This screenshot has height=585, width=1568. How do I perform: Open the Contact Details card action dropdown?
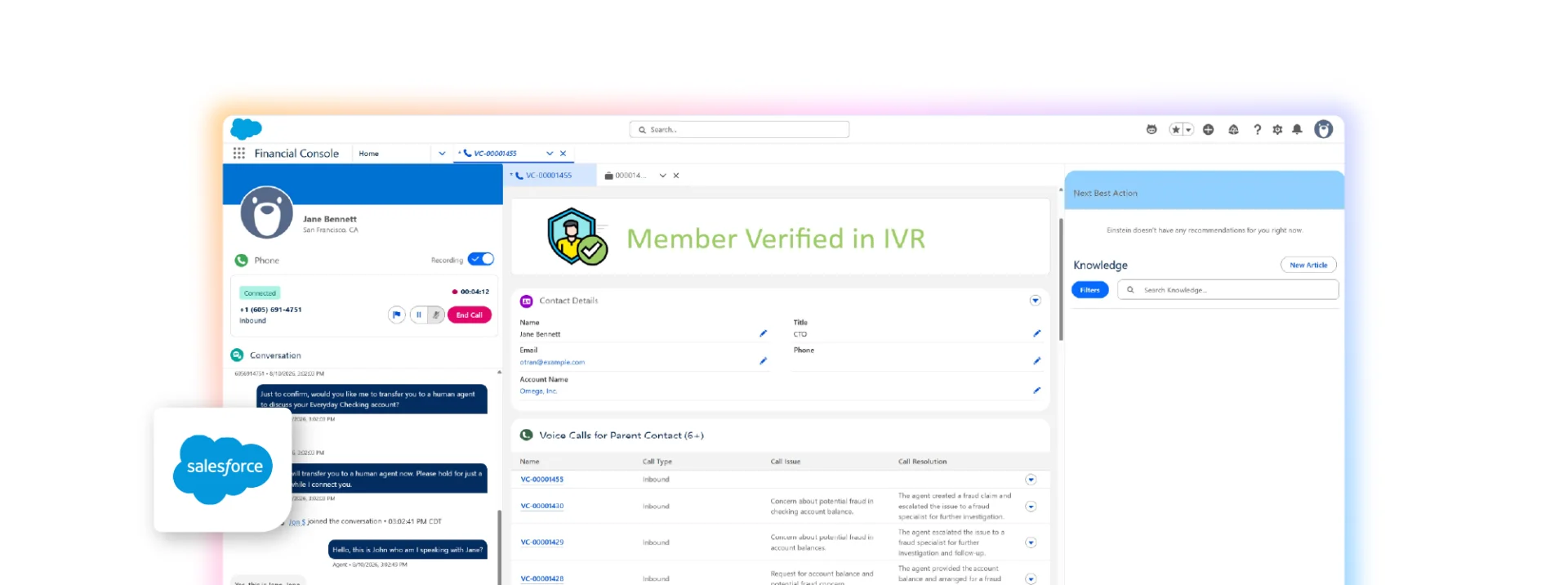coord(1035,301)
